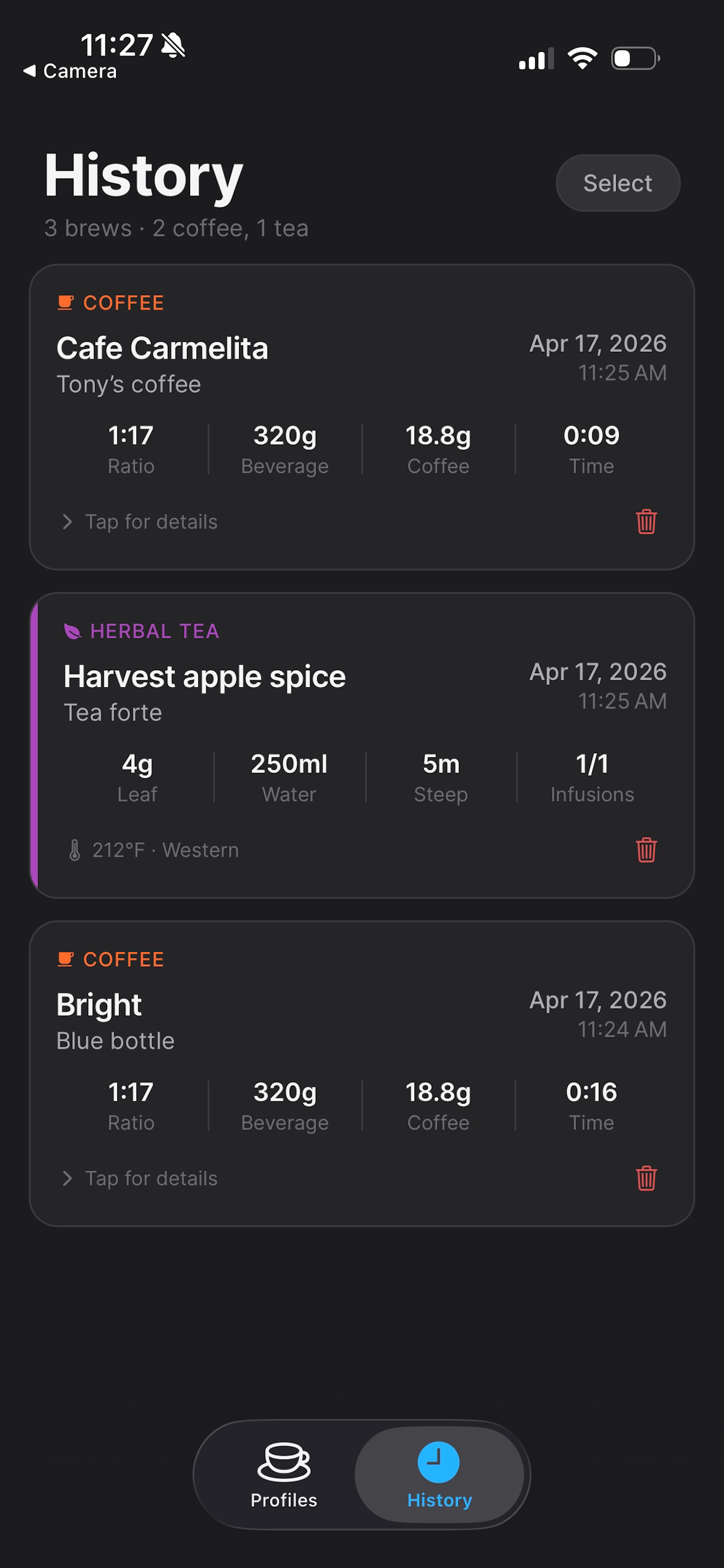
Task: Expand Cafe Carmelita via Tap for details chevron
Action: [x=68, y=521]
